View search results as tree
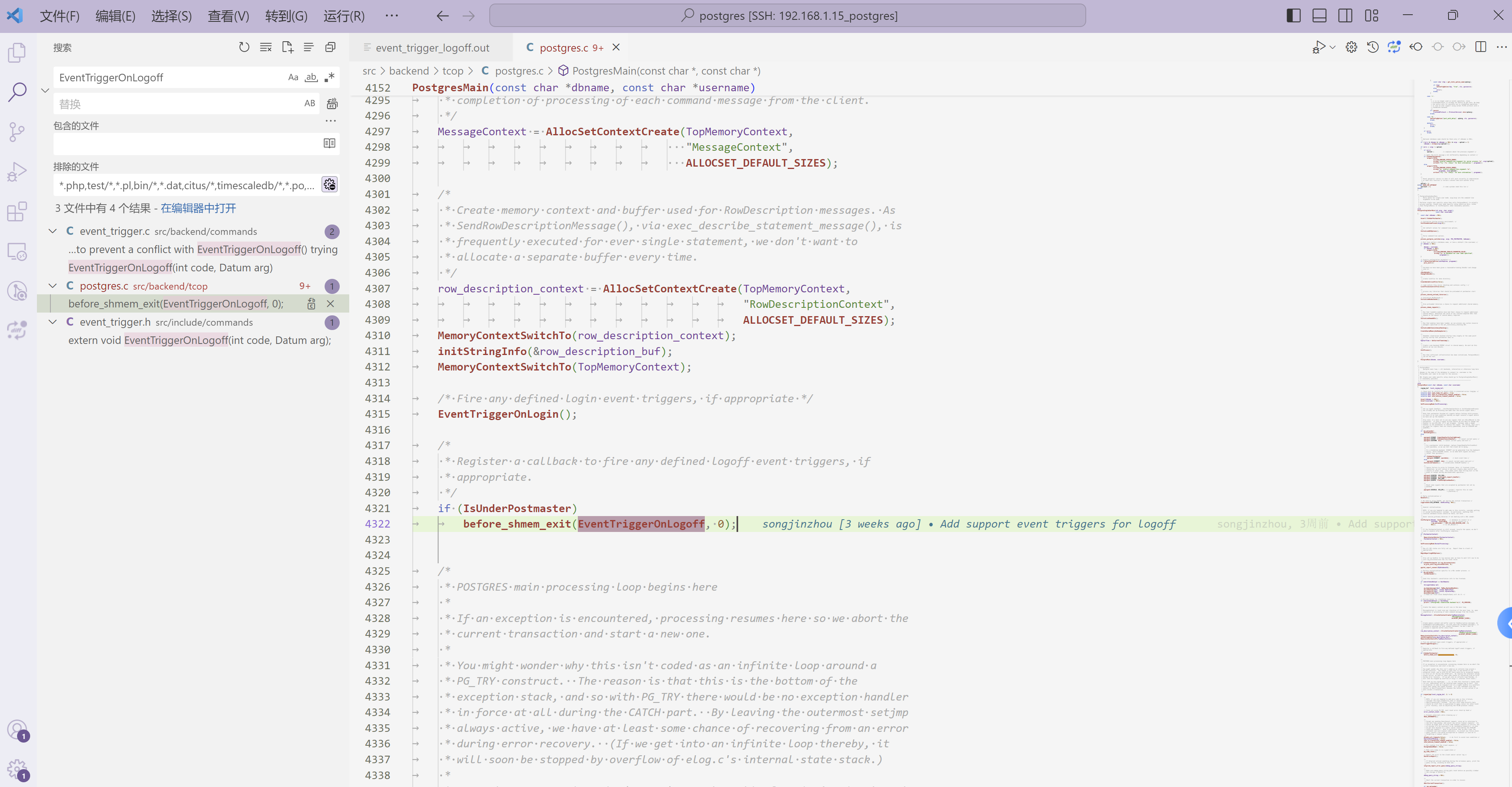Viewport: 1512px width, 787px height. 309,47
